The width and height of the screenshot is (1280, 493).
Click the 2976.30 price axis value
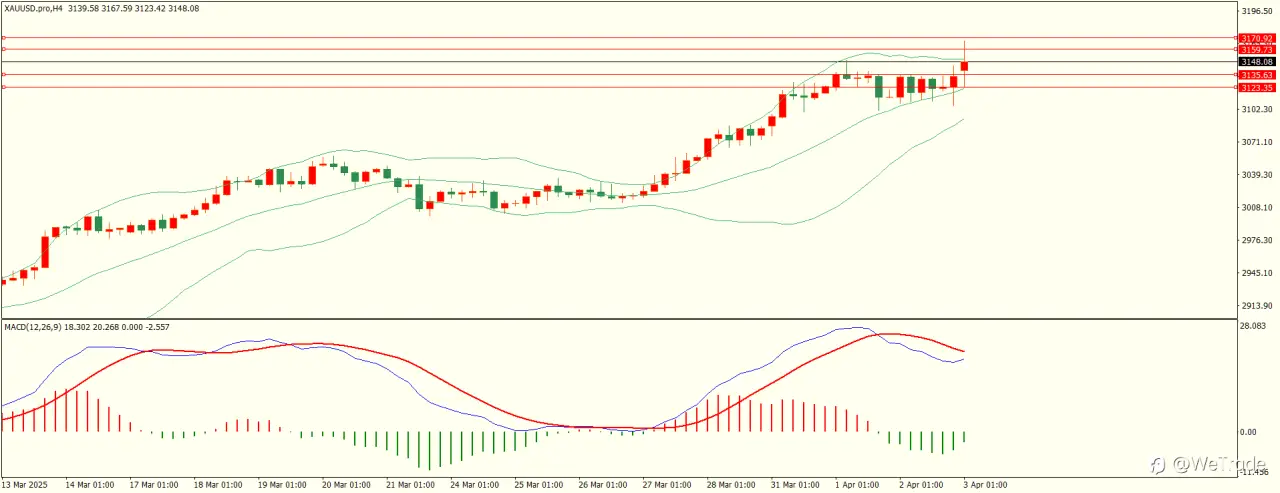tap(1257, 240)
